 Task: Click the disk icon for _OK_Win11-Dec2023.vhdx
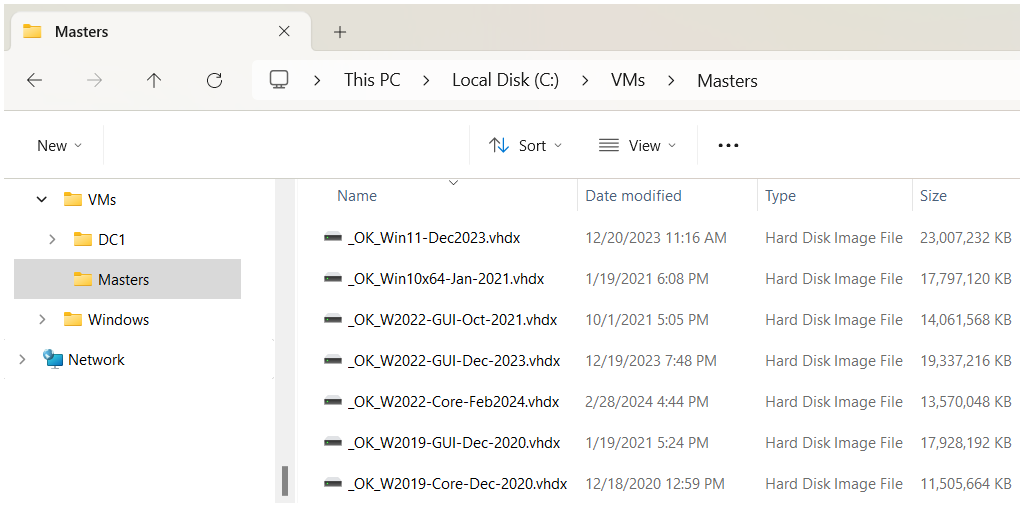click(333, 238)
